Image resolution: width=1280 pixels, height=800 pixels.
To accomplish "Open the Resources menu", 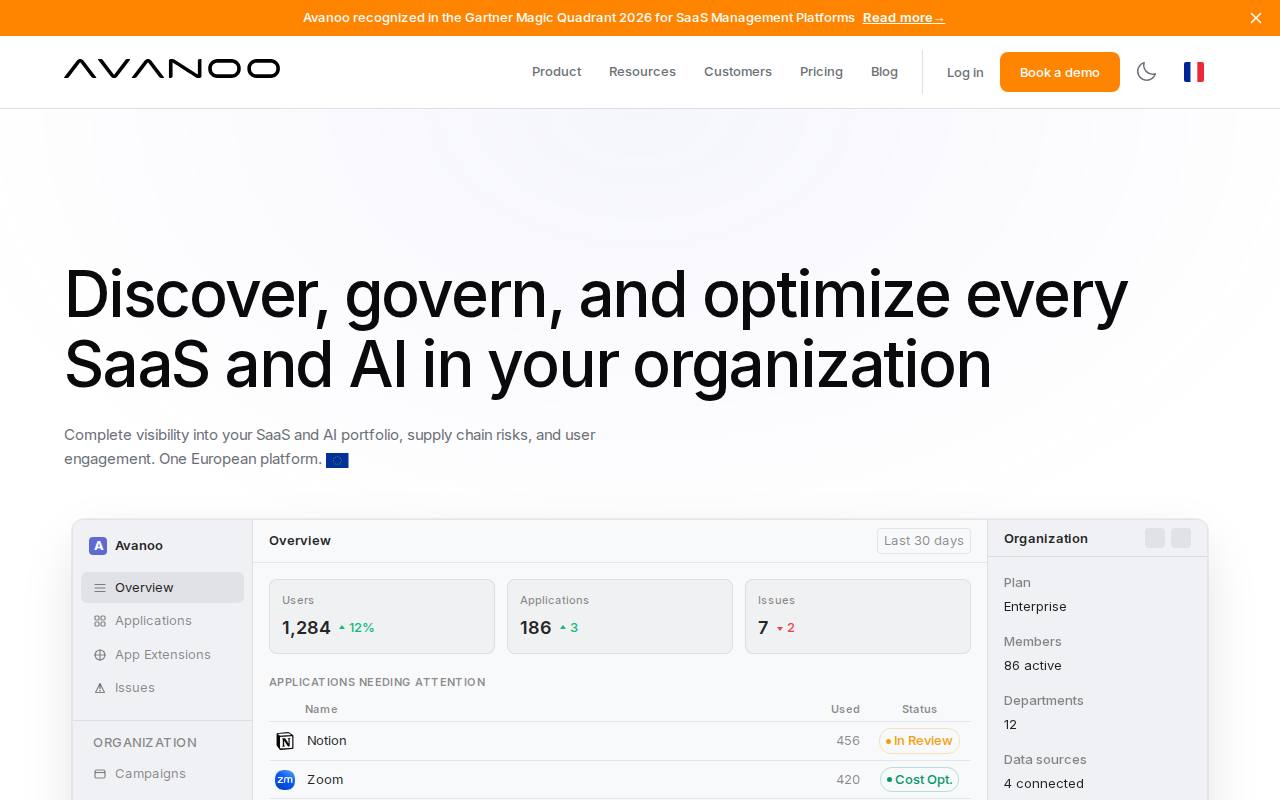I will tap(642, 72).
